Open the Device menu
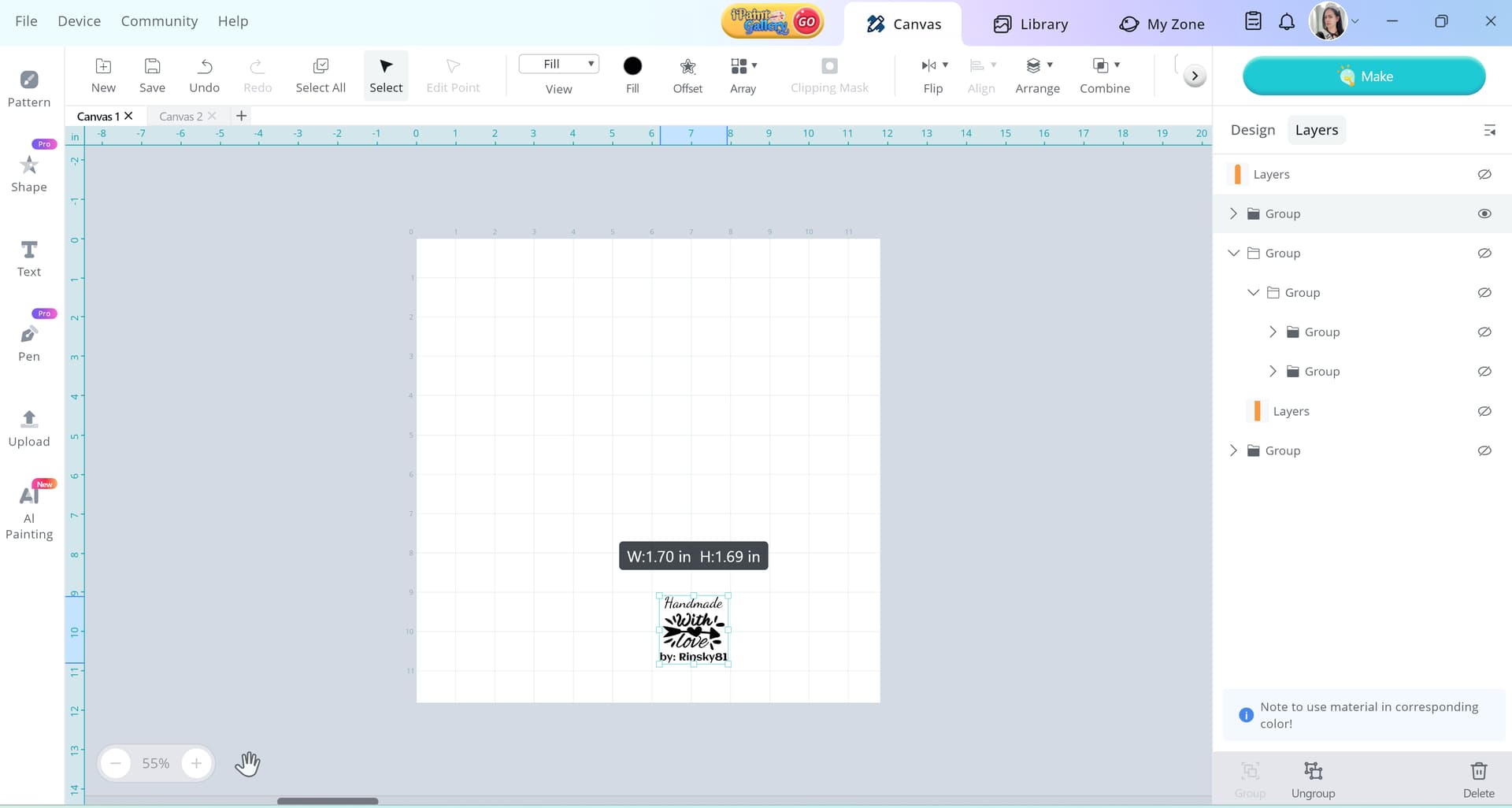 [79, 21]
